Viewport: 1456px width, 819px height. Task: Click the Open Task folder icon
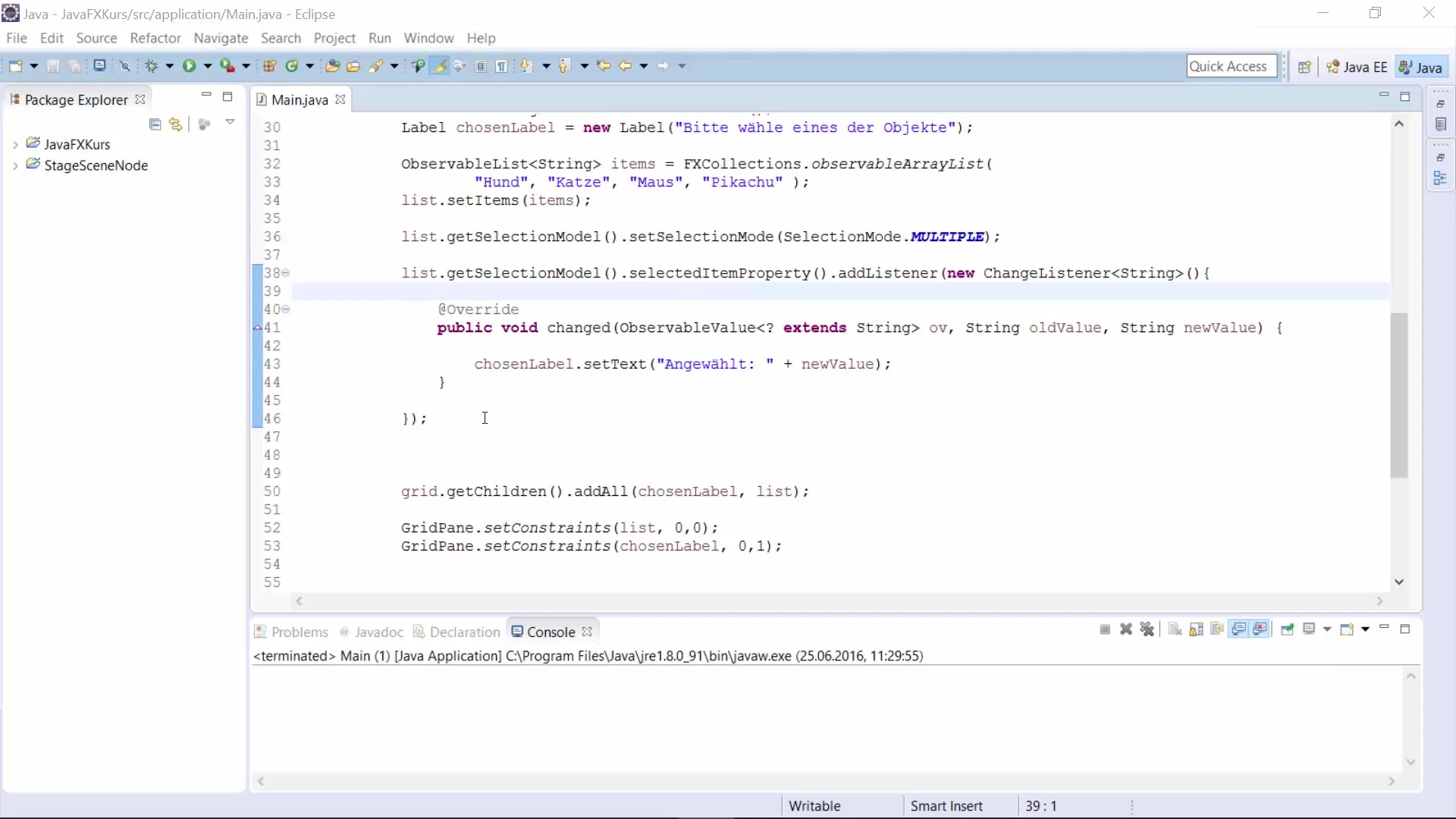point(353,66)
